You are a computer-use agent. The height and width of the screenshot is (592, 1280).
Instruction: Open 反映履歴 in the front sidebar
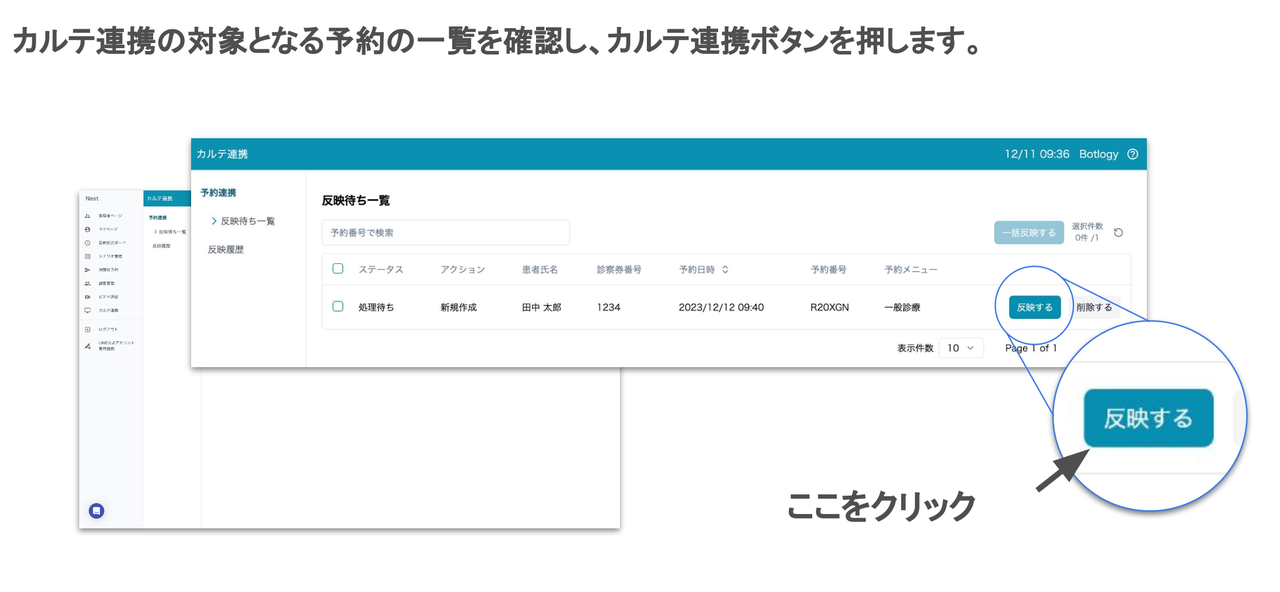click(x=226, y=249)
